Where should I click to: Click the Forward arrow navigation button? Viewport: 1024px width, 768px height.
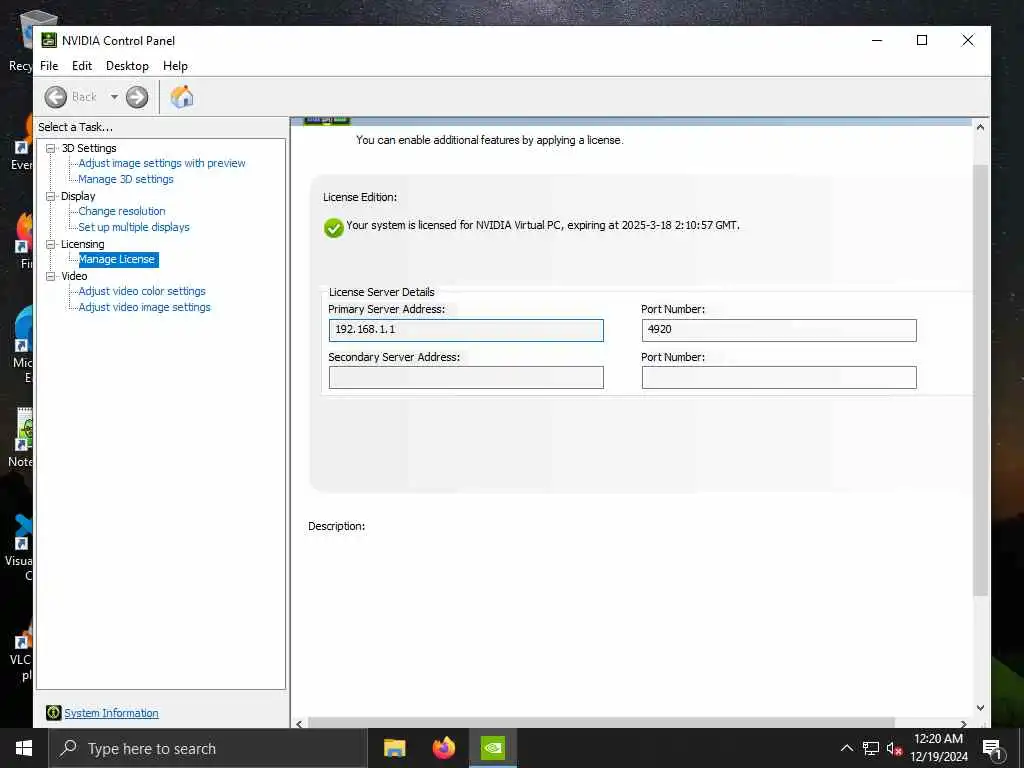[x=136, y=97]
